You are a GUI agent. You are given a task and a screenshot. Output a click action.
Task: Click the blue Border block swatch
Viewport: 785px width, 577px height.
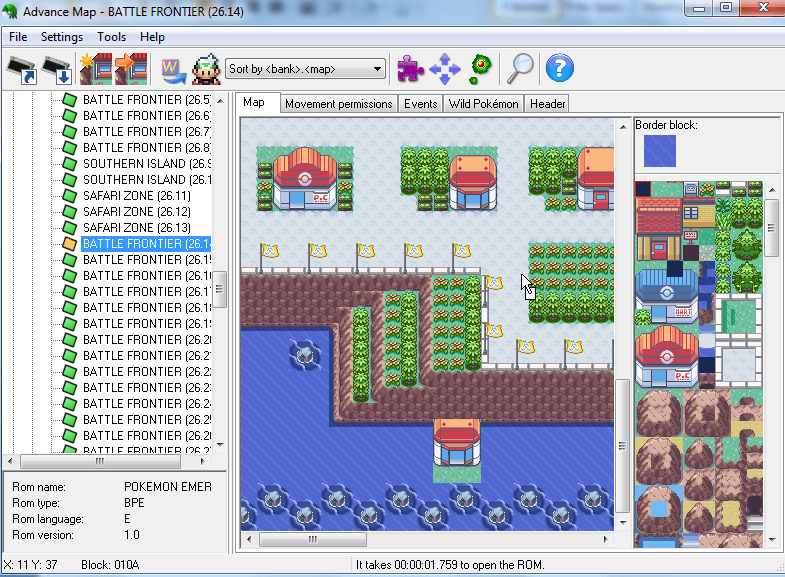pos(659,152)
